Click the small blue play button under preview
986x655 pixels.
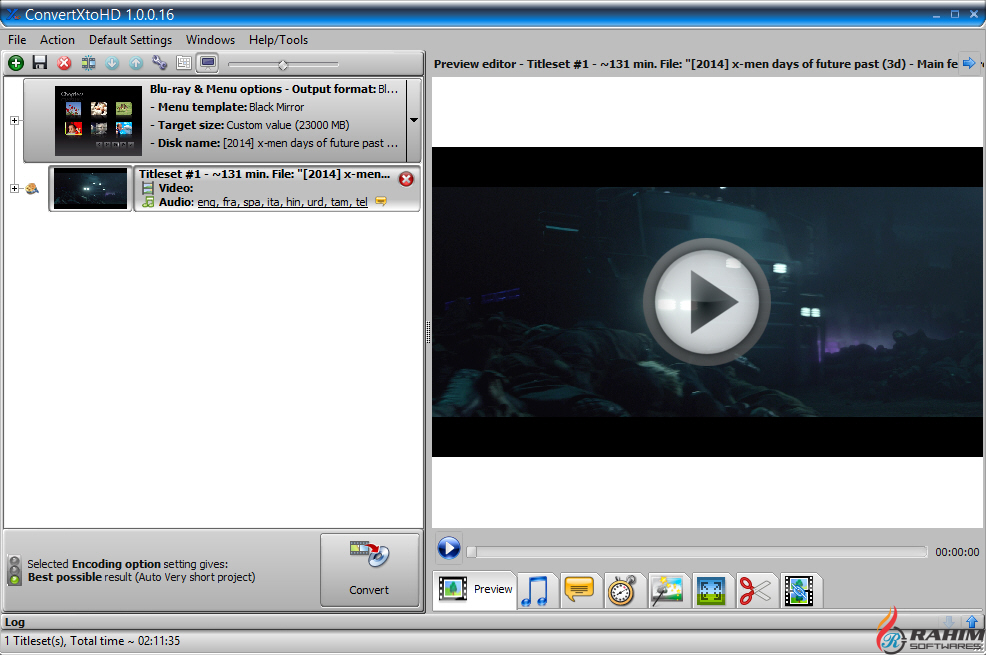[448, 548]
